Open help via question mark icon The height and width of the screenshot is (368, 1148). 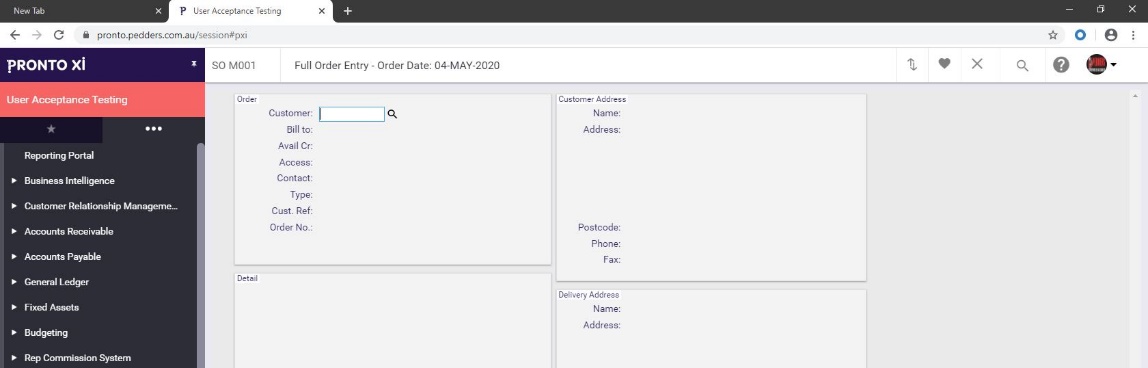click(x=1061, y=64)
